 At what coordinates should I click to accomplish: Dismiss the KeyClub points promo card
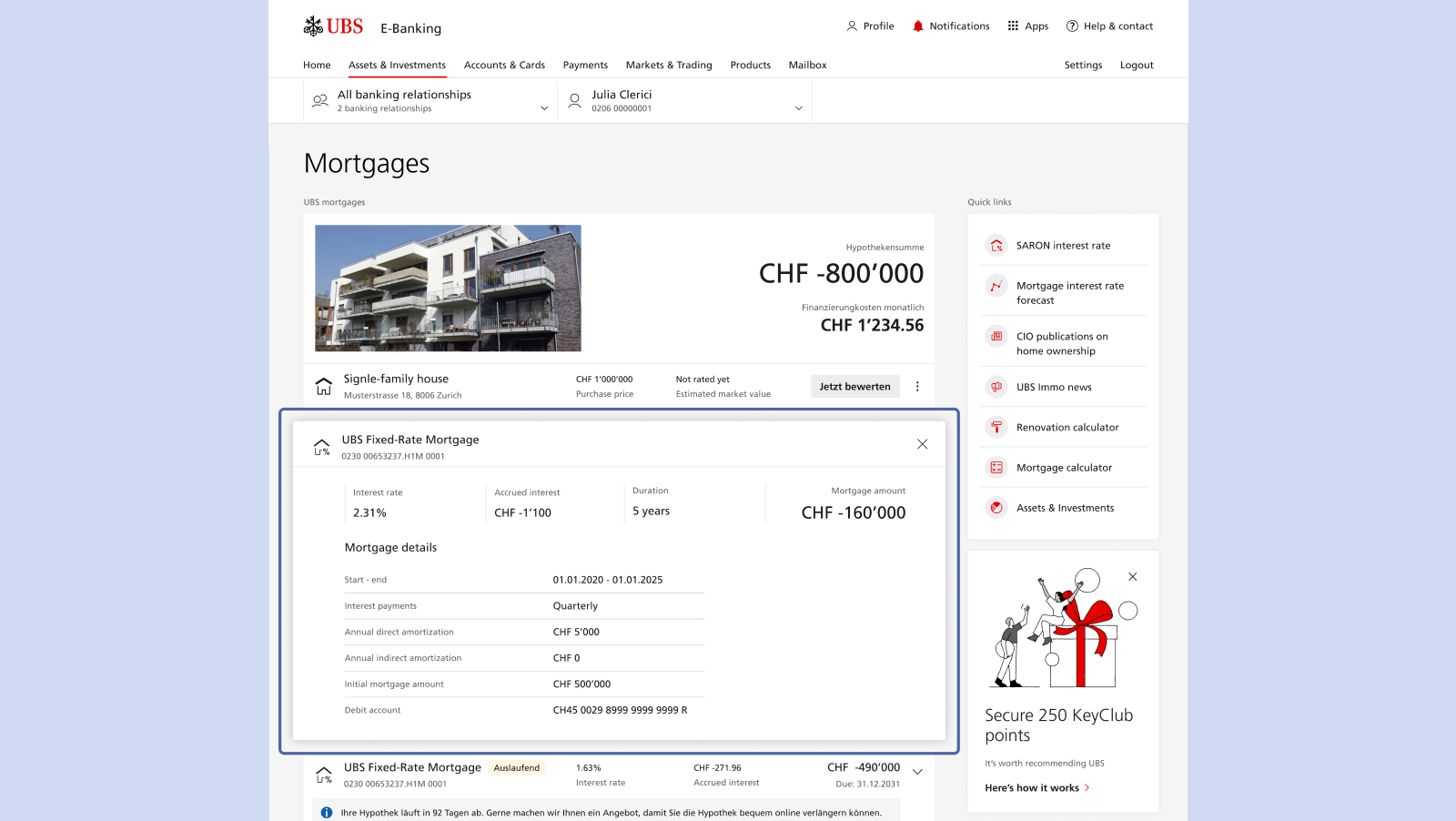1133,577
